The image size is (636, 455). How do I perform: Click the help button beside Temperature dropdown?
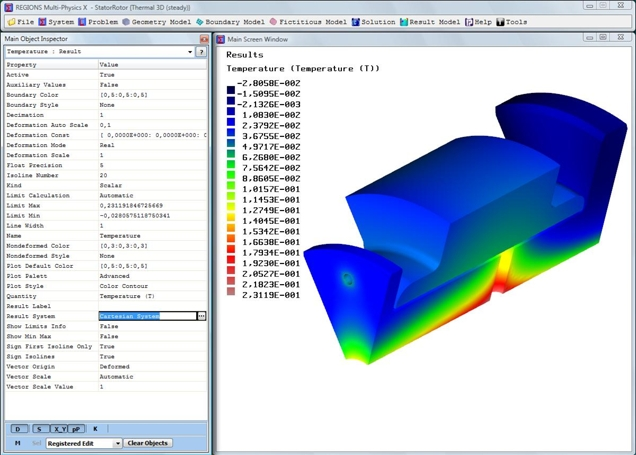201,51
